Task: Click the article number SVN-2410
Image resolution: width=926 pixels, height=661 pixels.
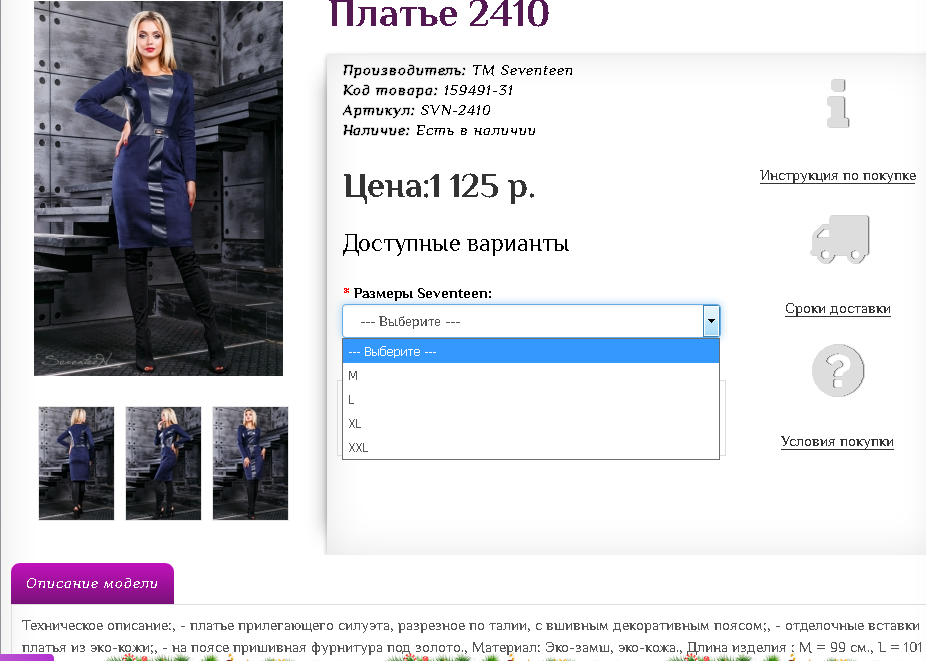Action: click(455, 110)
